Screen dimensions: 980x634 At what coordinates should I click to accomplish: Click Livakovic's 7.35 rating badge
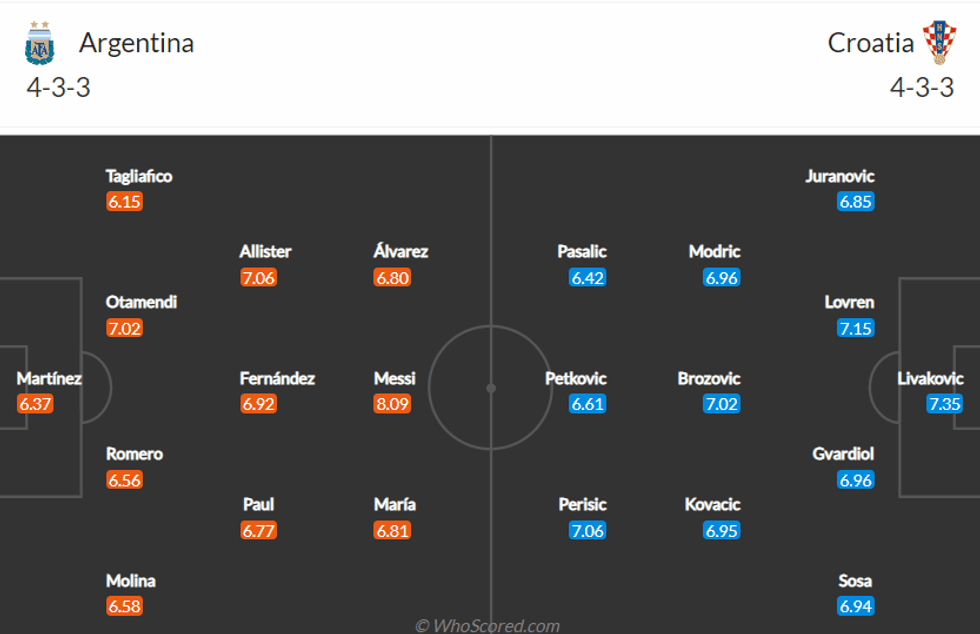click(x=944, y=404)
